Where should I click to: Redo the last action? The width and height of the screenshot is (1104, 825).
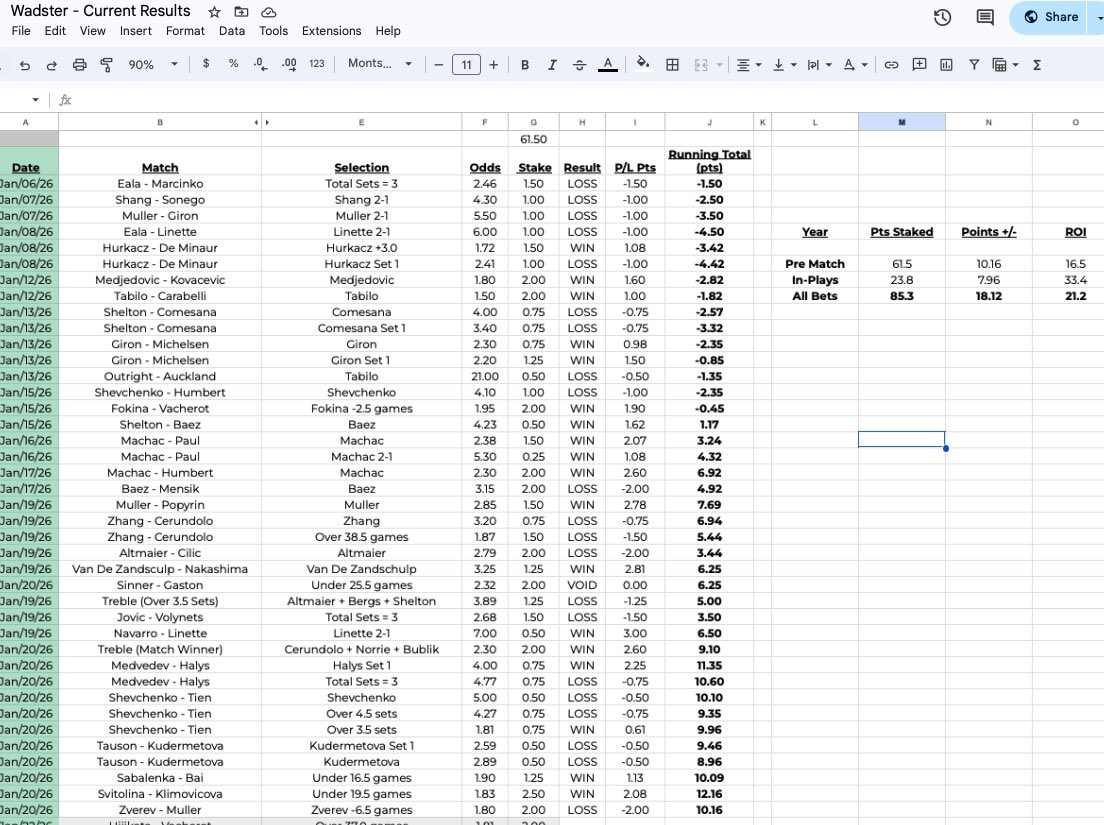[x=51, y=65]
